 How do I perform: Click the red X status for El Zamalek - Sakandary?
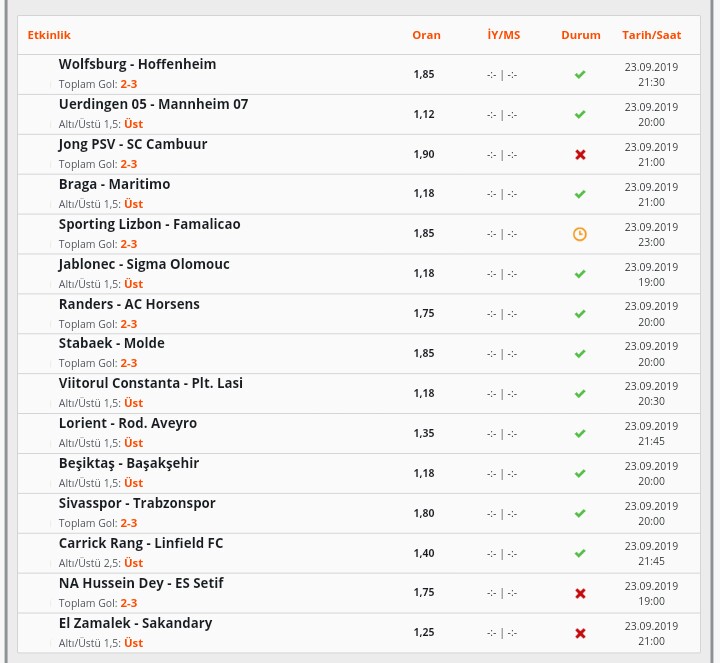[x=580, y=634]
